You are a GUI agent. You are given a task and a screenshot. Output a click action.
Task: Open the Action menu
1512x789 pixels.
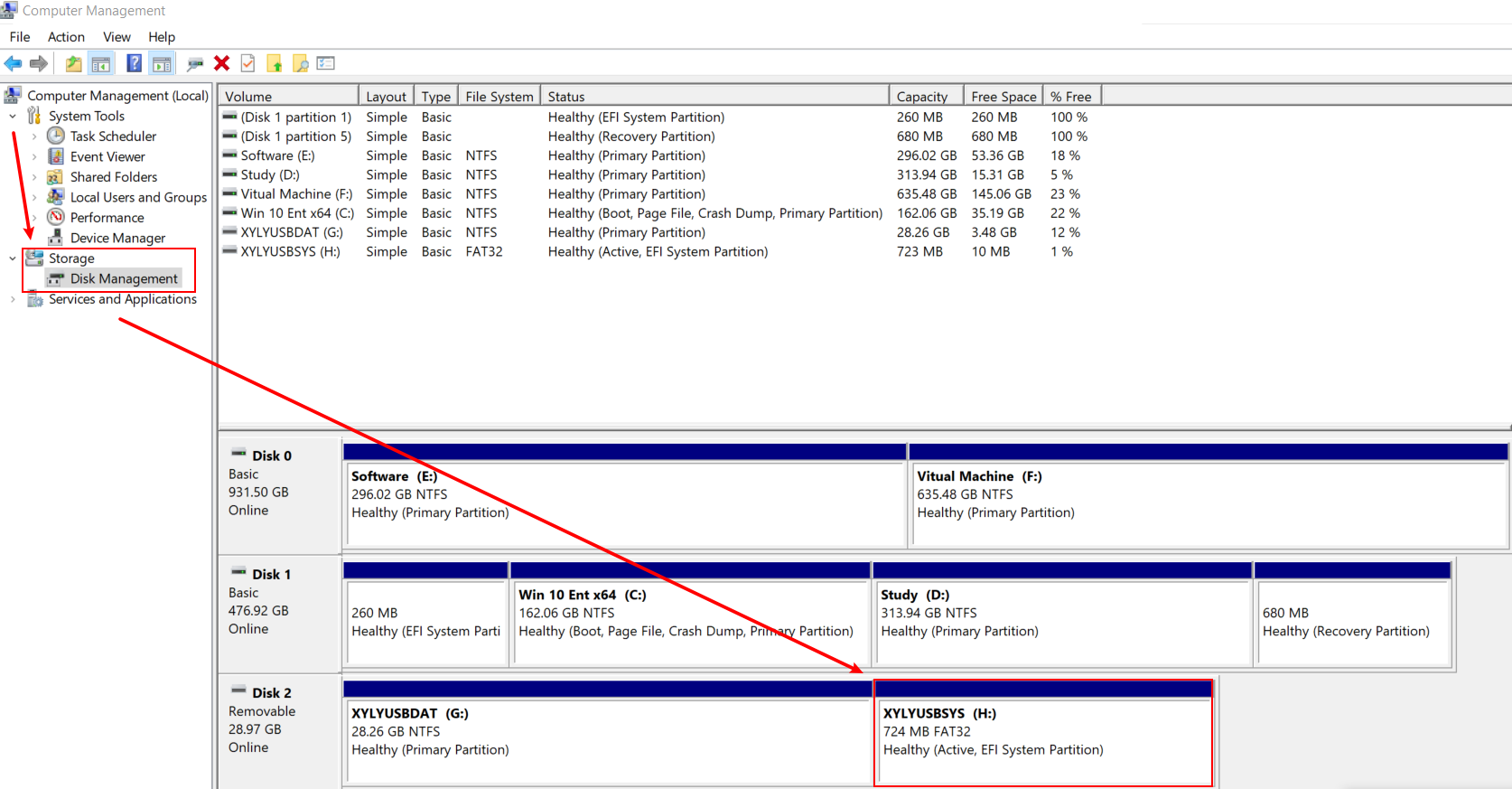pos(66,37)
